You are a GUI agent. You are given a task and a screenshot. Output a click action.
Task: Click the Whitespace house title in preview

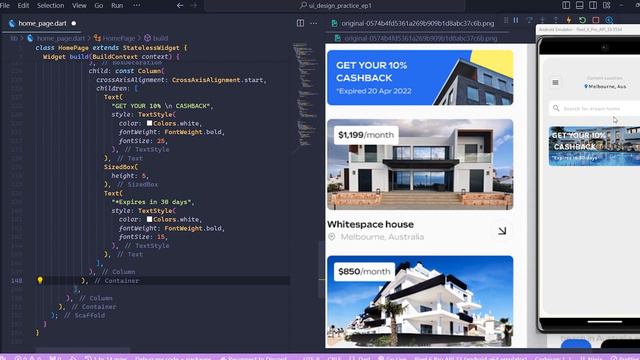370,224
